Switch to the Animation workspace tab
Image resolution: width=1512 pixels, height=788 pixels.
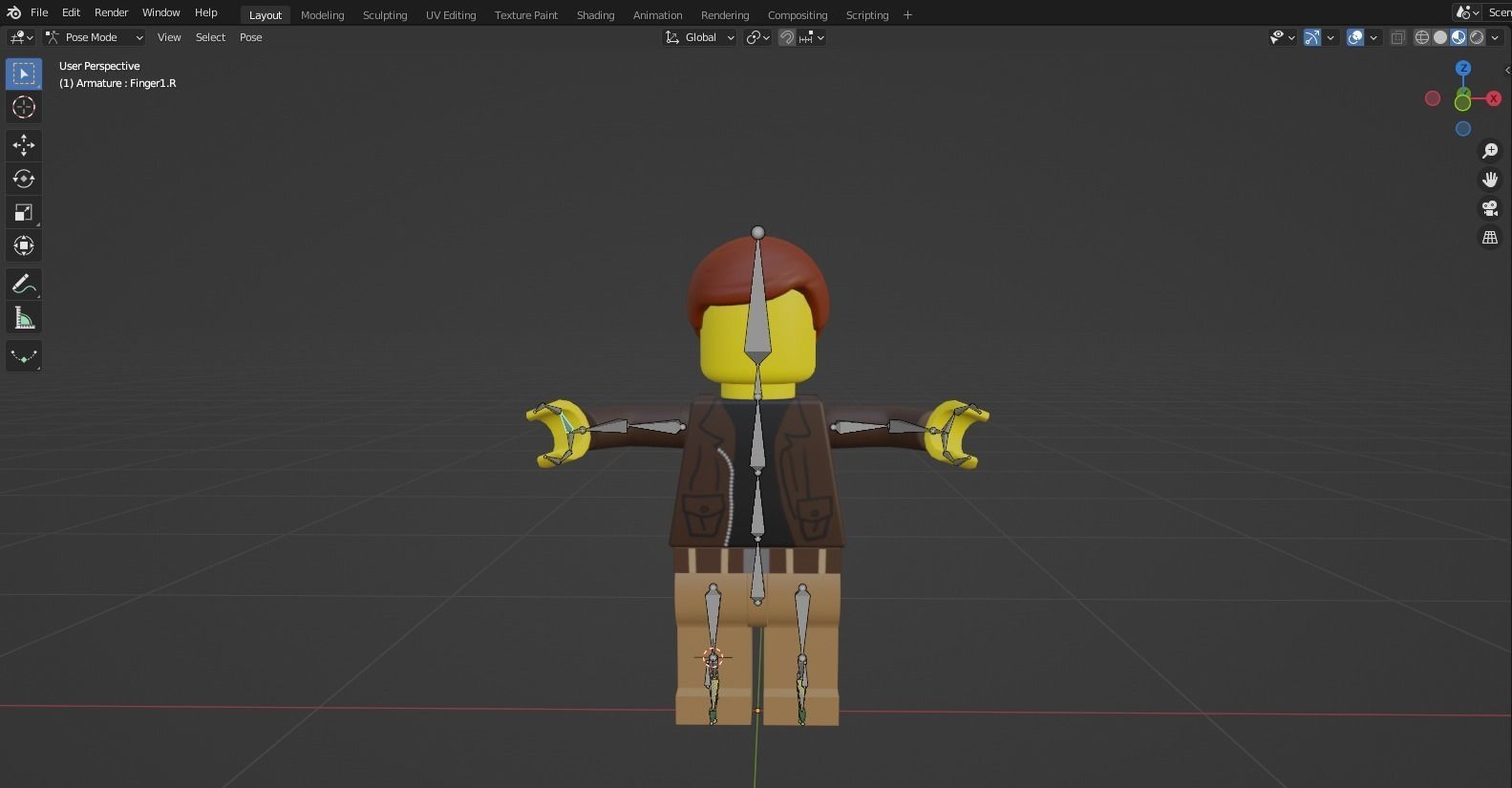click(657, 14)
